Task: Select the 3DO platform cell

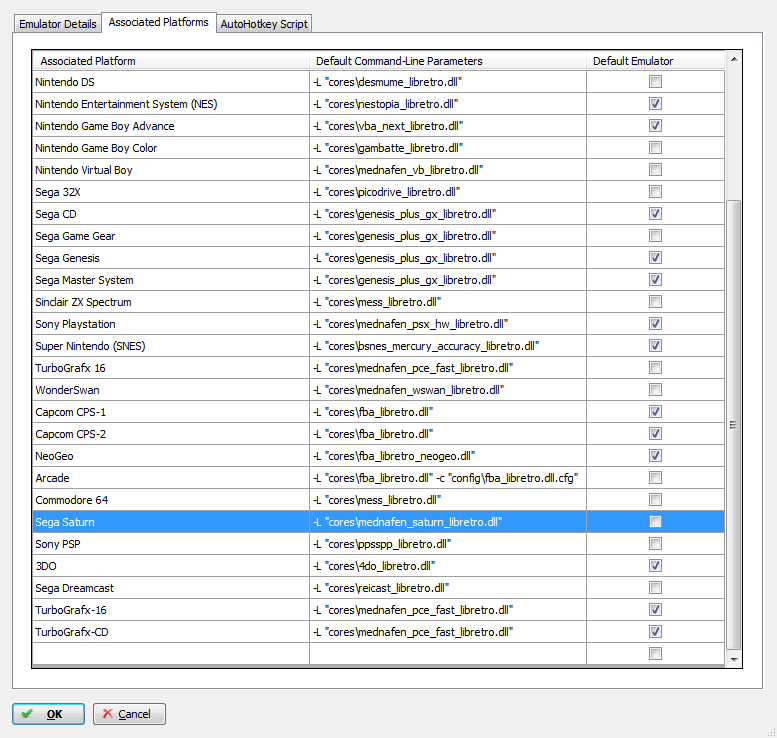Action: tap(171, 566)
